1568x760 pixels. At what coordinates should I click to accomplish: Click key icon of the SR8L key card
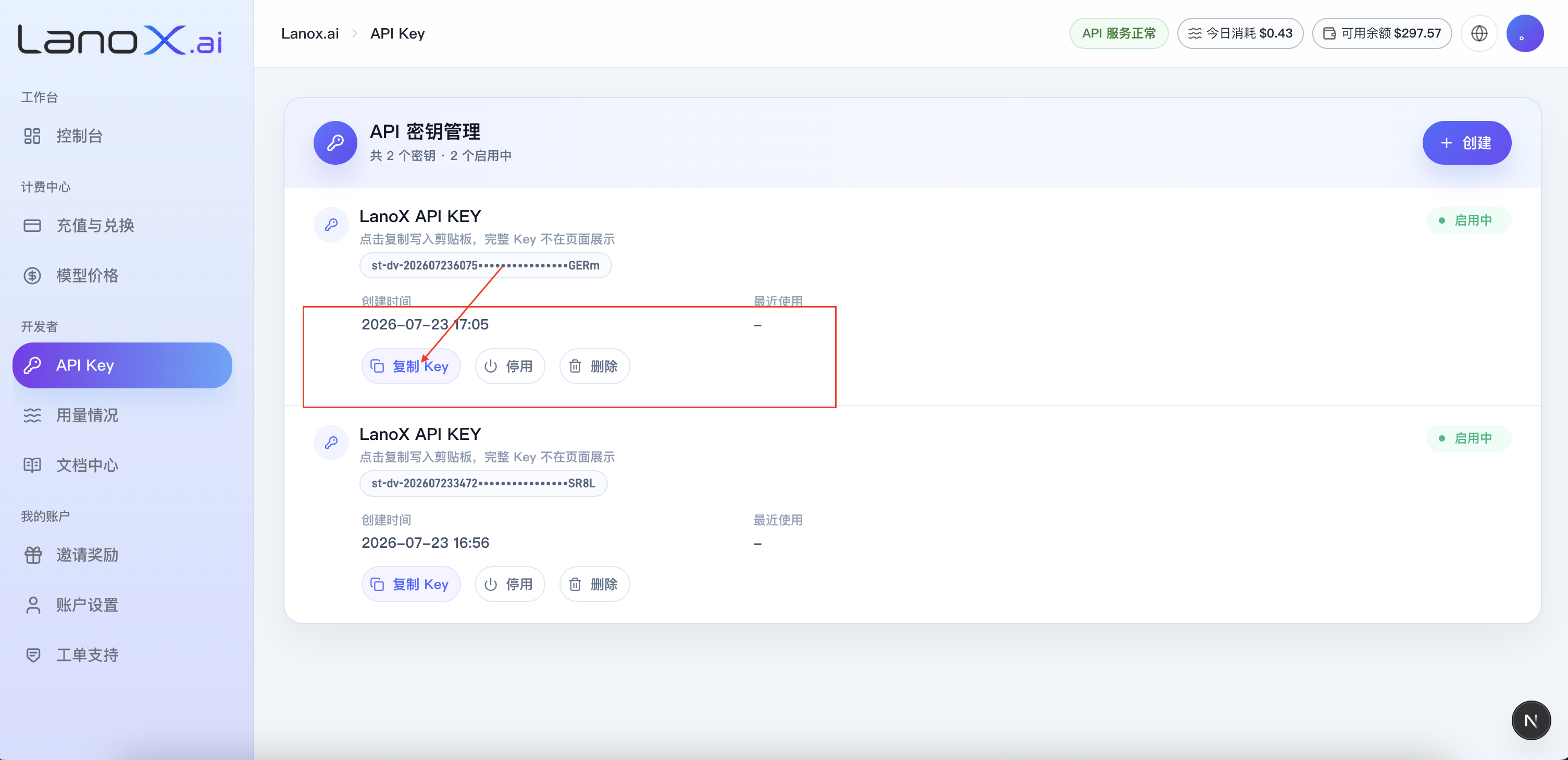pyautogui.click(x=331, y=443)
